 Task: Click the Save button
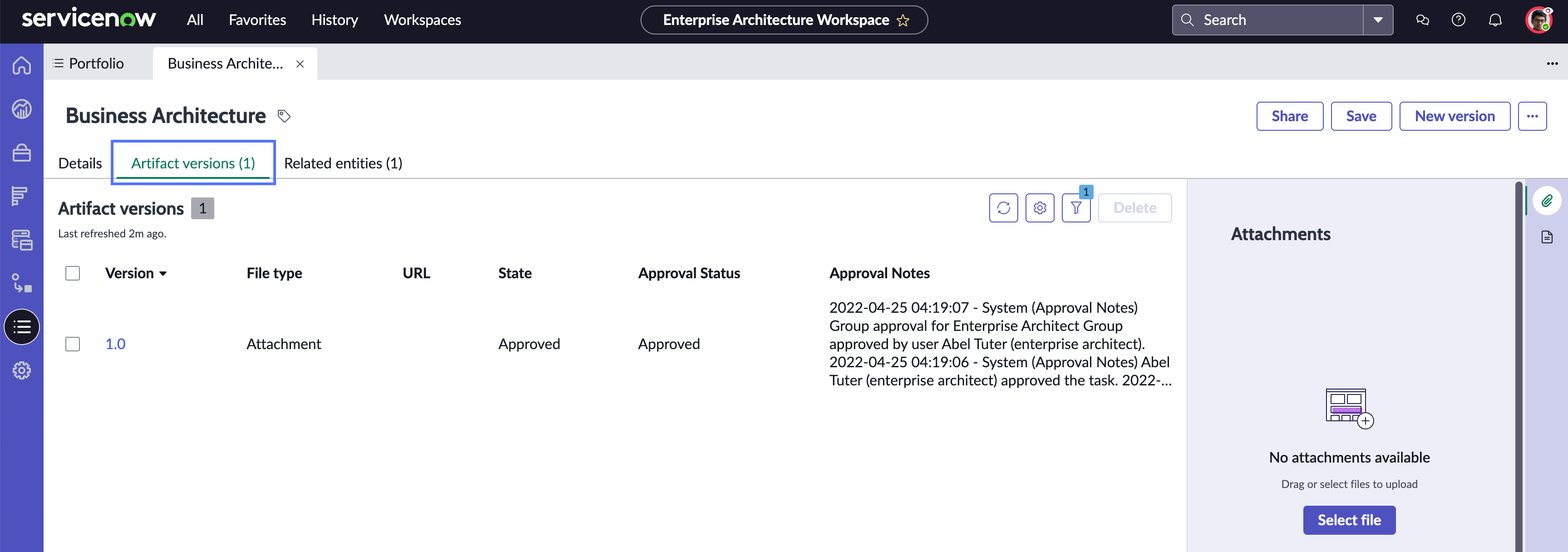click(1361, 116)
